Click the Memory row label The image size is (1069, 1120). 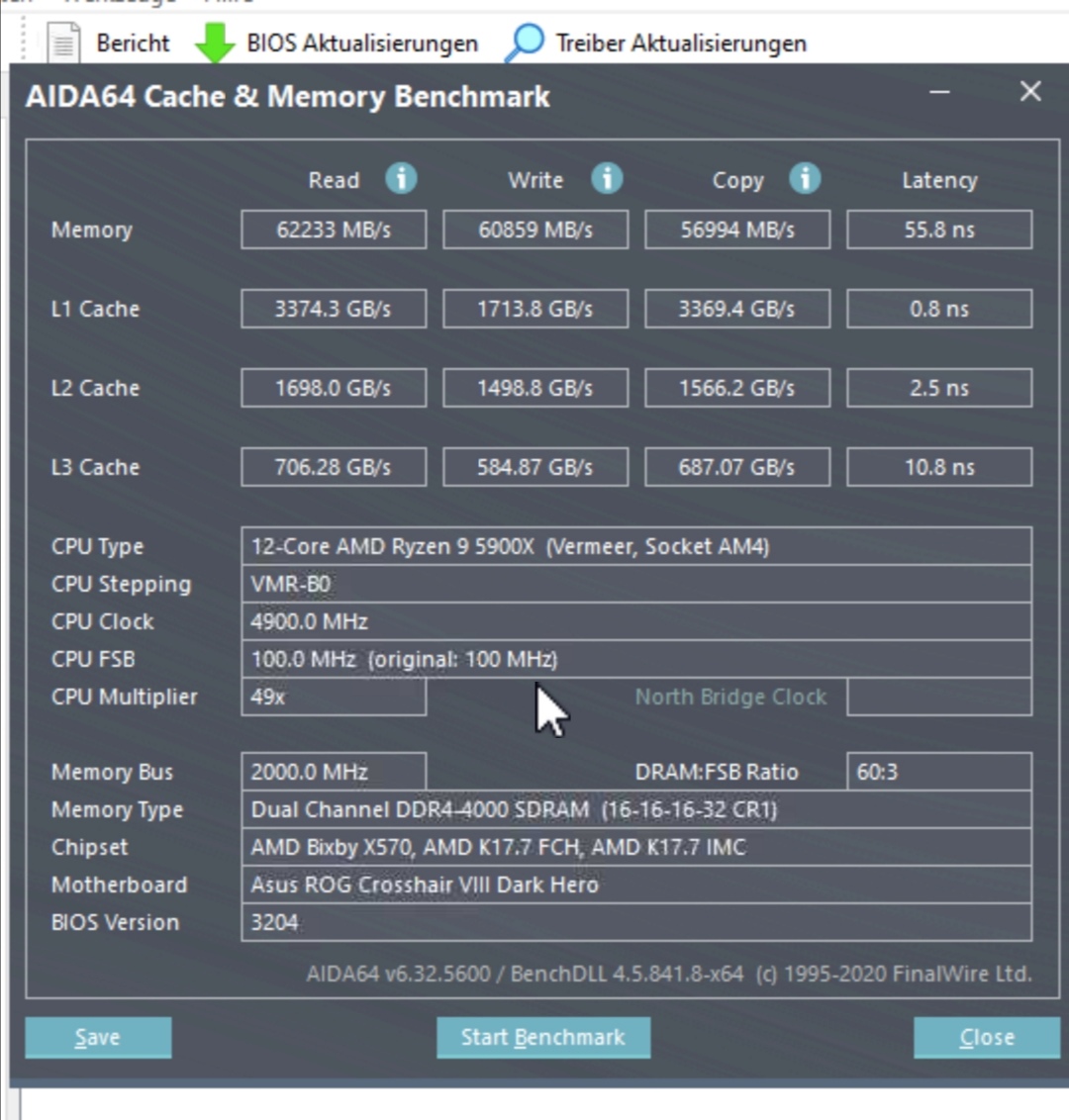pos(91,230)
